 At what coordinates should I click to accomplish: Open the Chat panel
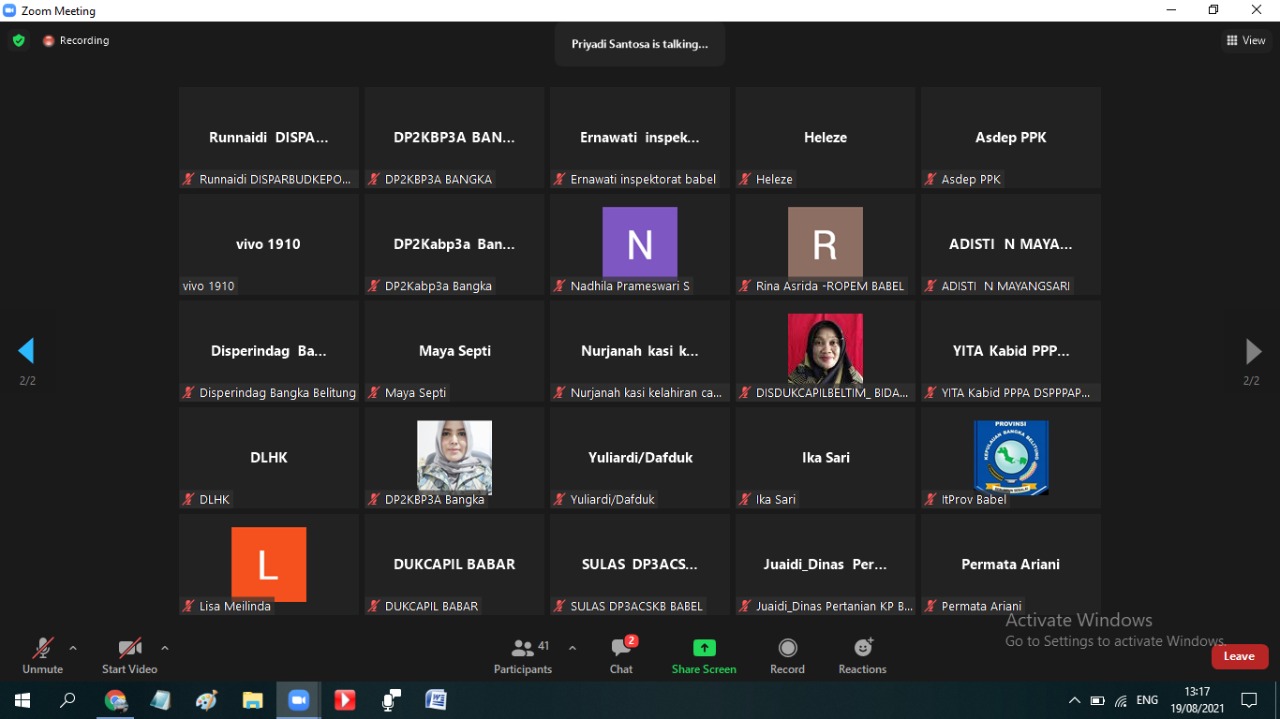pos(622,655)
